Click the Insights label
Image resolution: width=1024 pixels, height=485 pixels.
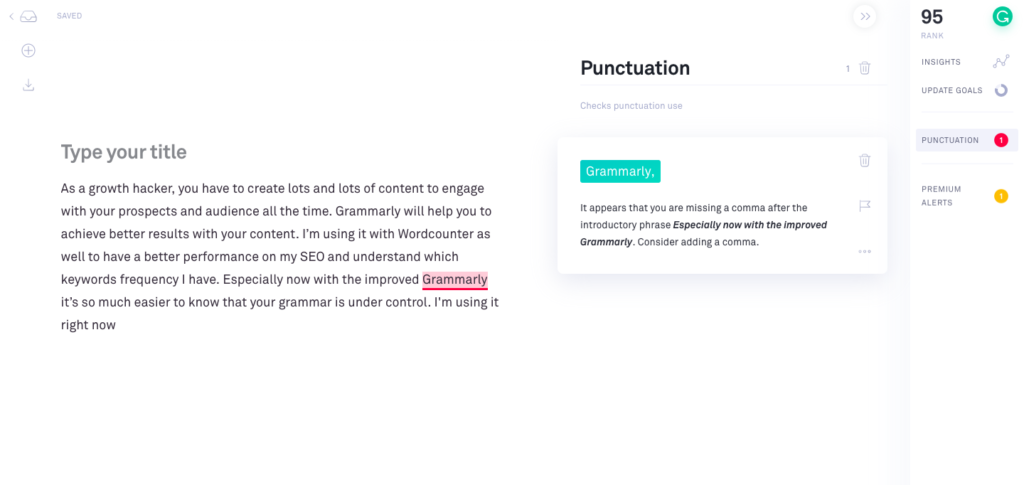[x=940, y=62]
